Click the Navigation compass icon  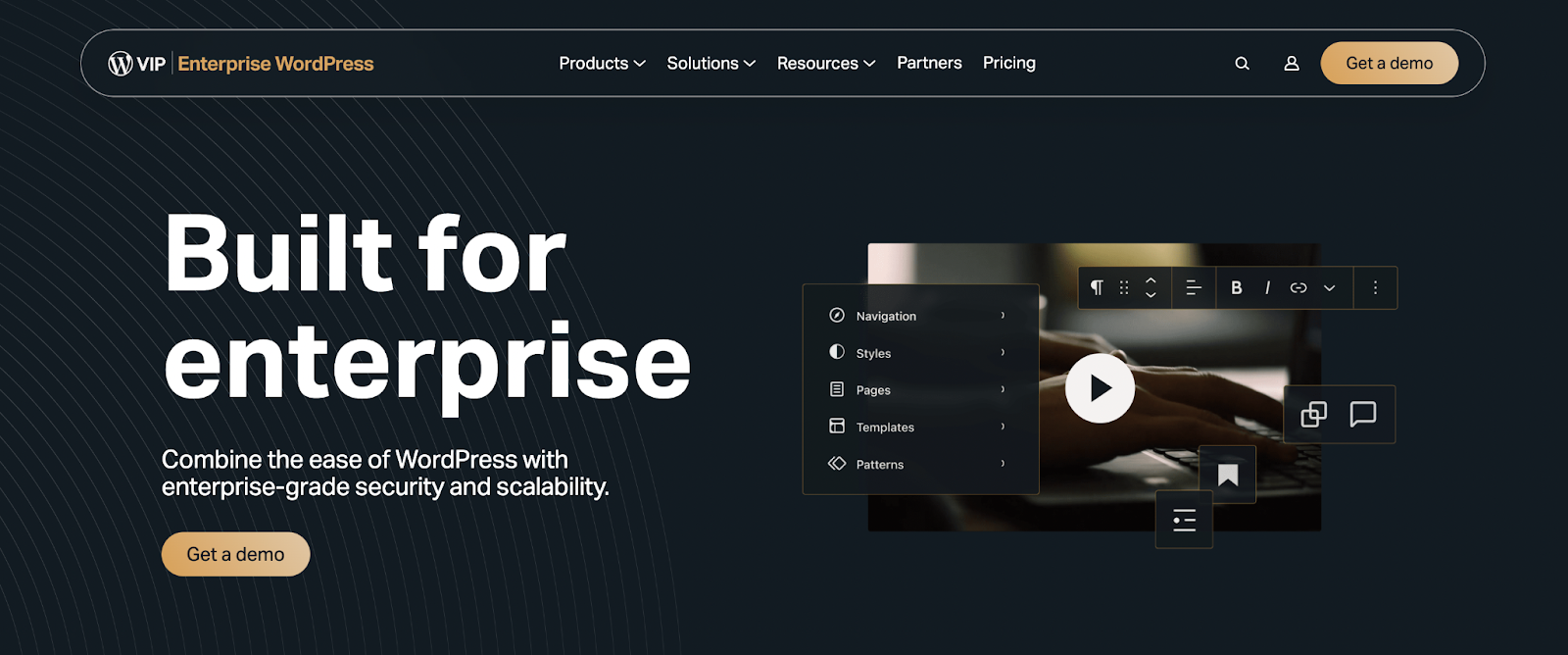837,315
